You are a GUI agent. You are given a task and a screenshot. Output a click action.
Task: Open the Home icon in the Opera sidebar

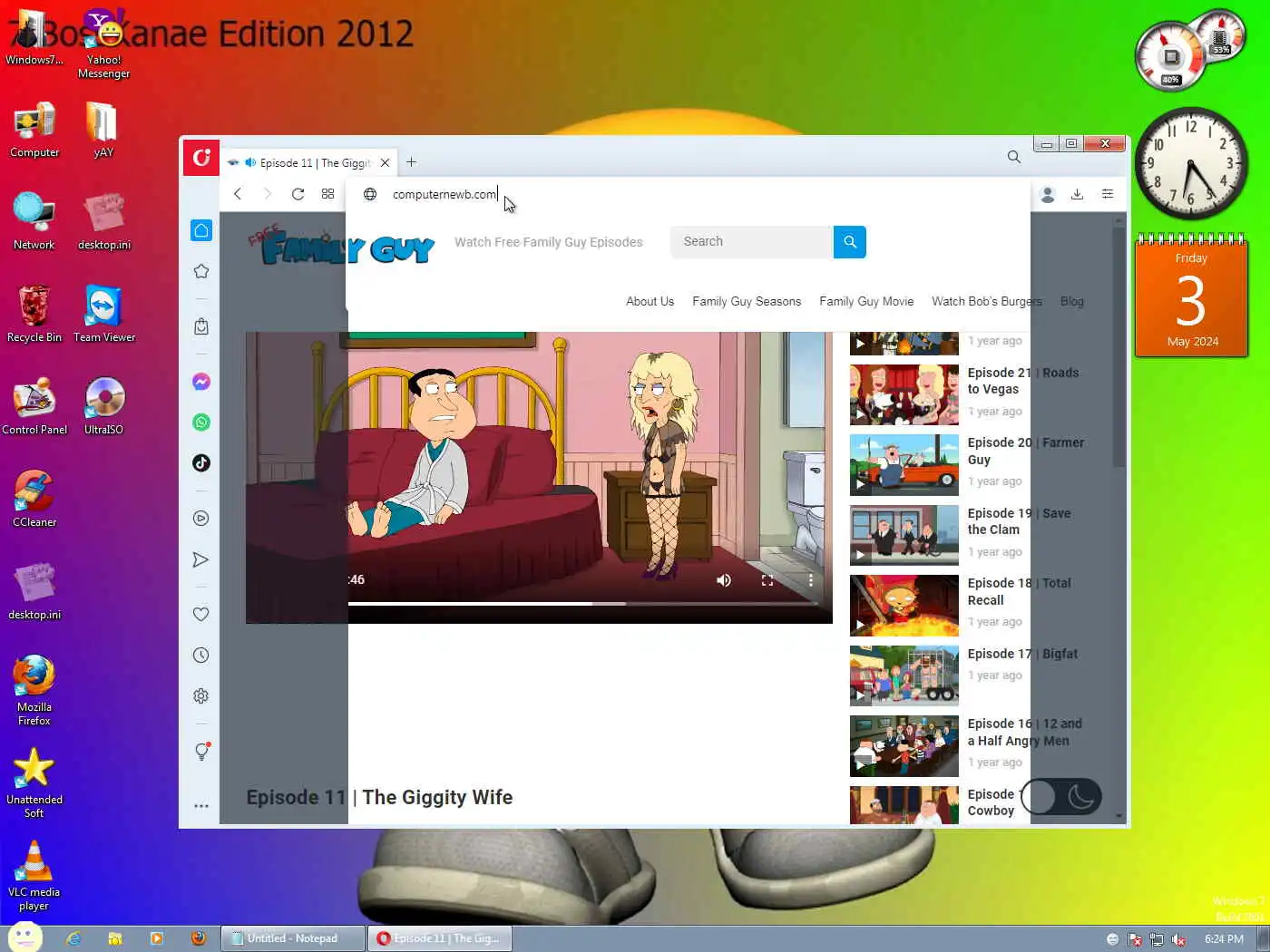(201, 230)
